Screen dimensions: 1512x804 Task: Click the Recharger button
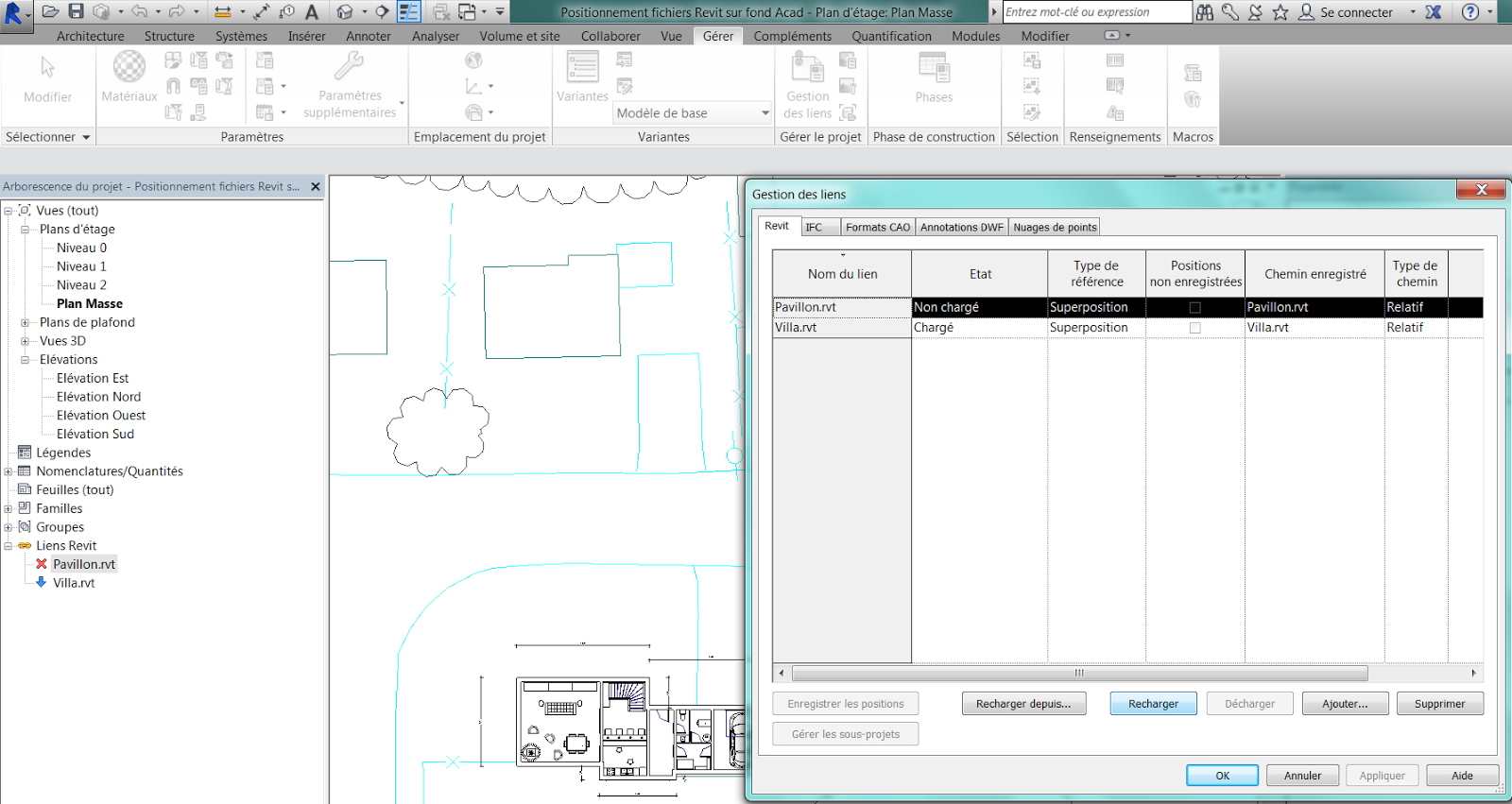pyautogui.click(x=1153, y=704)
